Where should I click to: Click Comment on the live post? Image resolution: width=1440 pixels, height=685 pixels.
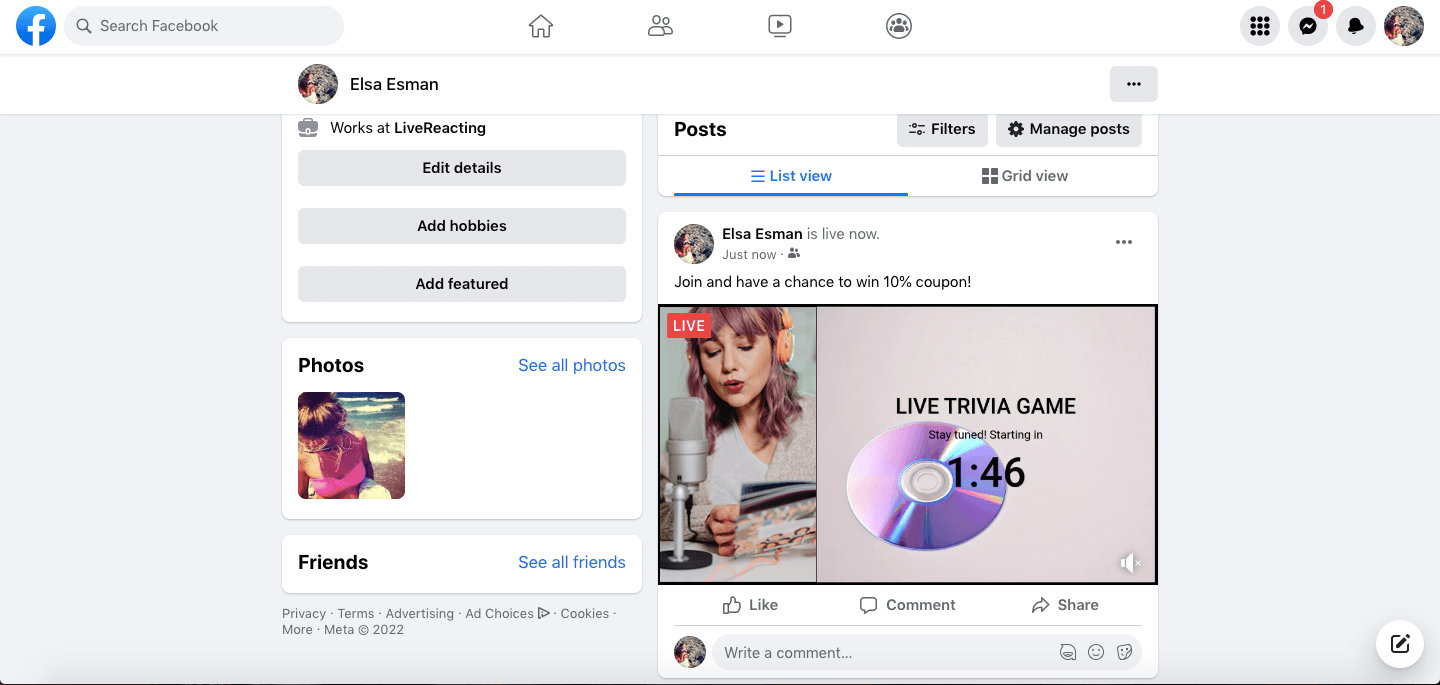click(x=908, y=605)
